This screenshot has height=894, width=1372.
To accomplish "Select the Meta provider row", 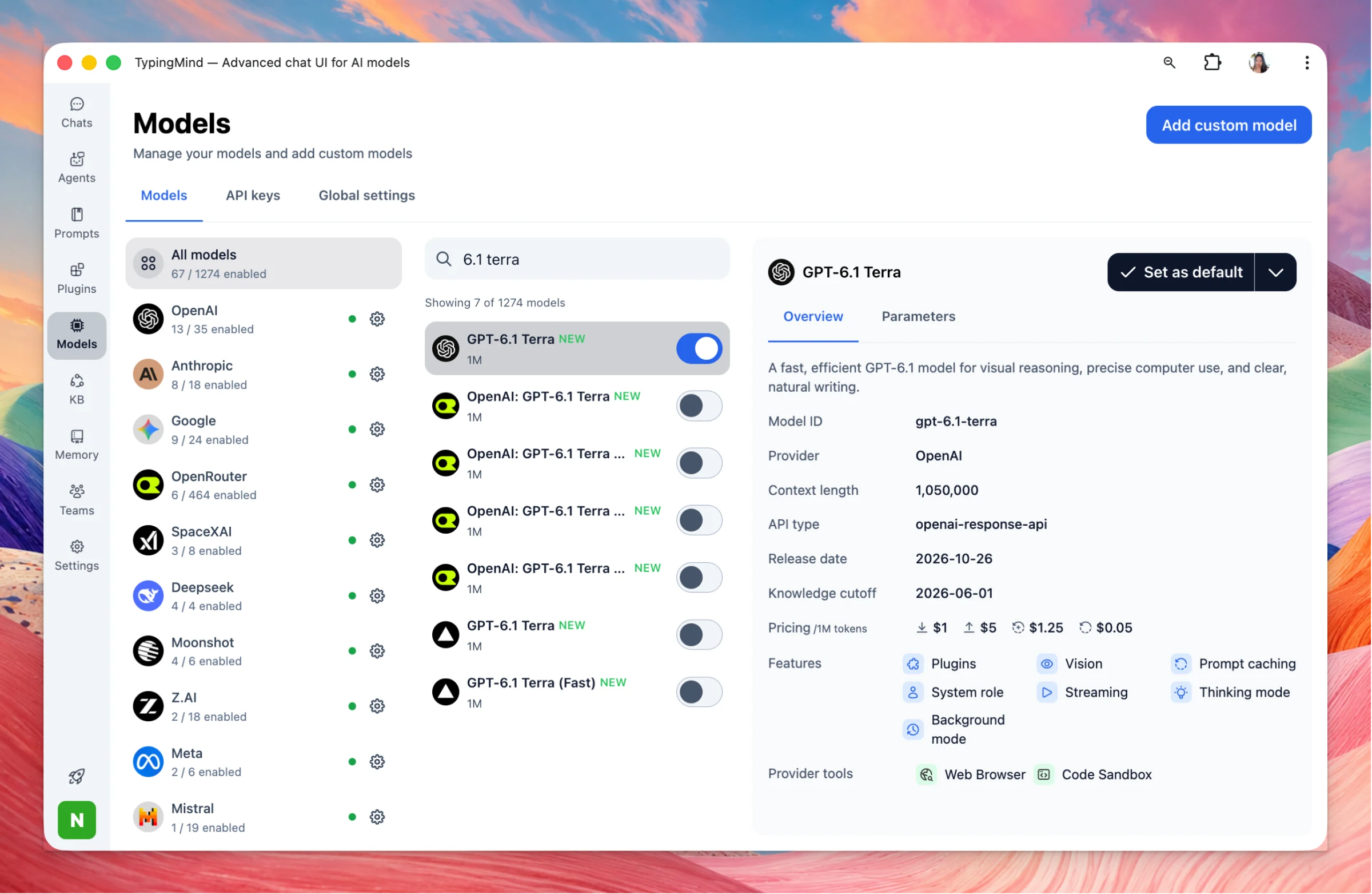I will (x=264, y=762).
